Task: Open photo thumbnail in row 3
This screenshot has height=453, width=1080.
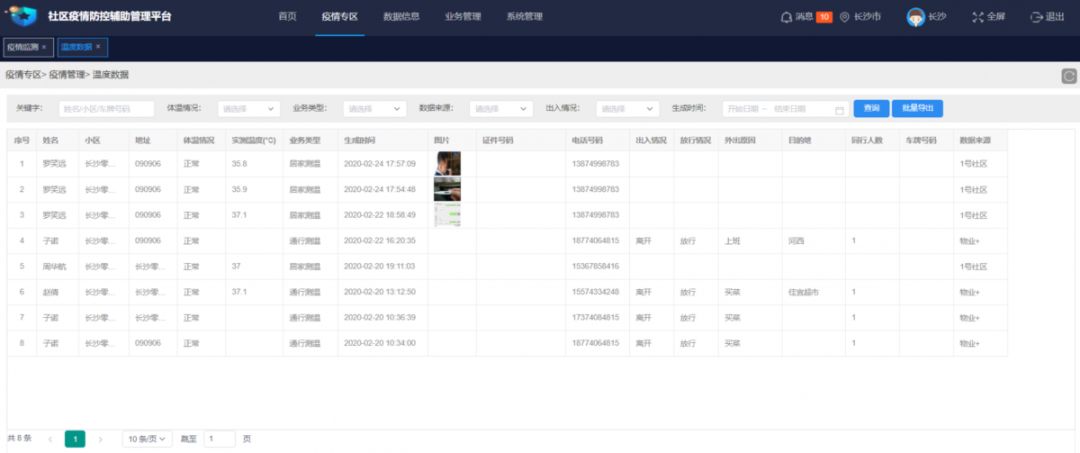Action: click(x=447, y=215)
